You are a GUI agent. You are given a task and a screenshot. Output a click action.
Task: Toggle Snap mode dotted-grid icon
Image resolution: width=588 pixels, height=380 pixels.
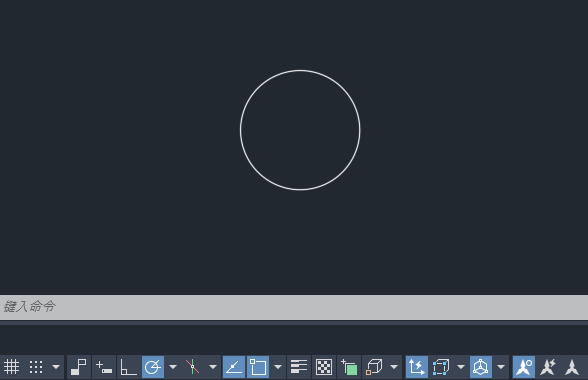[36, 367]
